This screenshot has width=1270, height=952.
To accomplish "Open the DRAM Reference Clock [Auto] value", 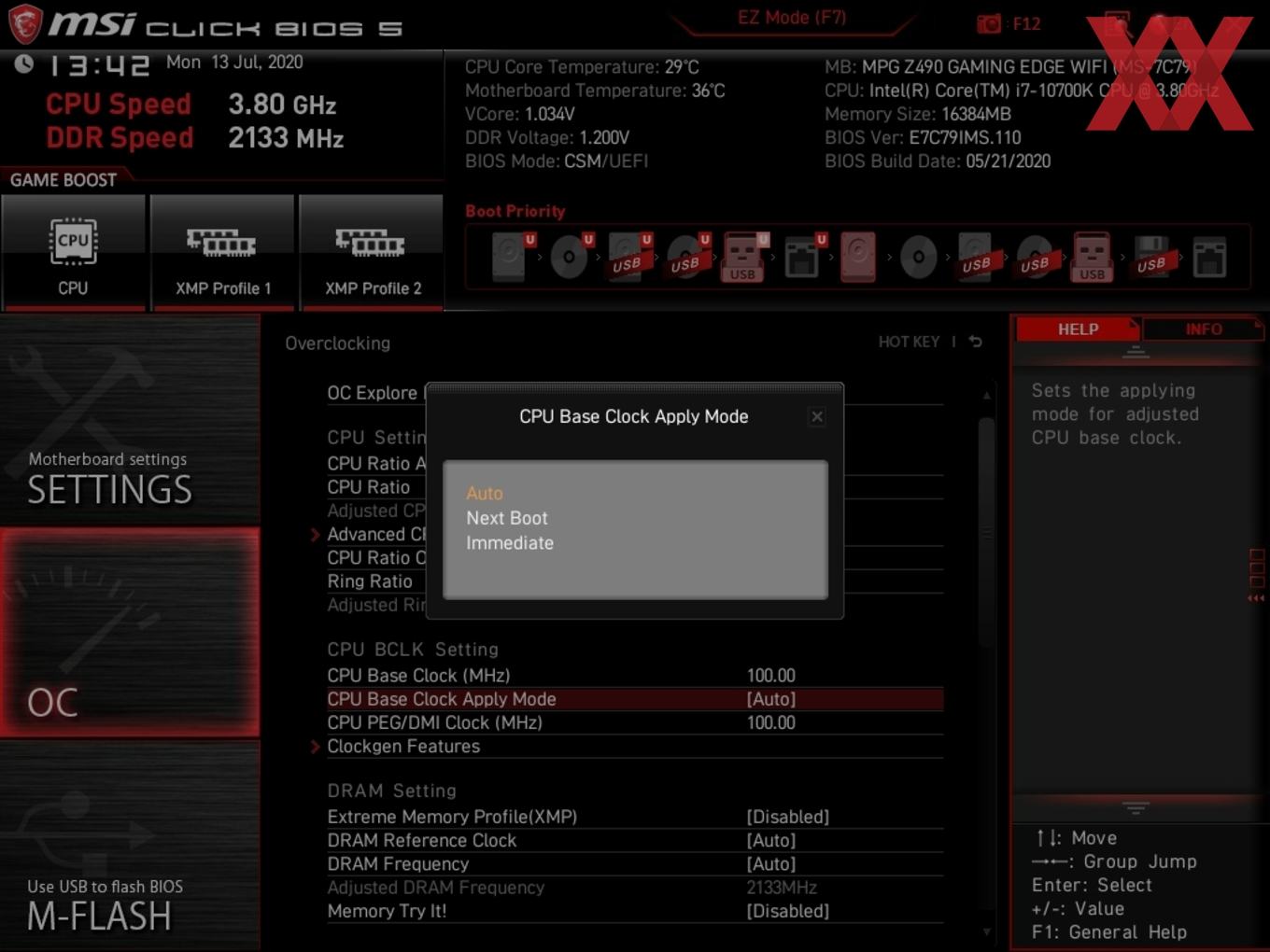I will (x=771, y=840).
